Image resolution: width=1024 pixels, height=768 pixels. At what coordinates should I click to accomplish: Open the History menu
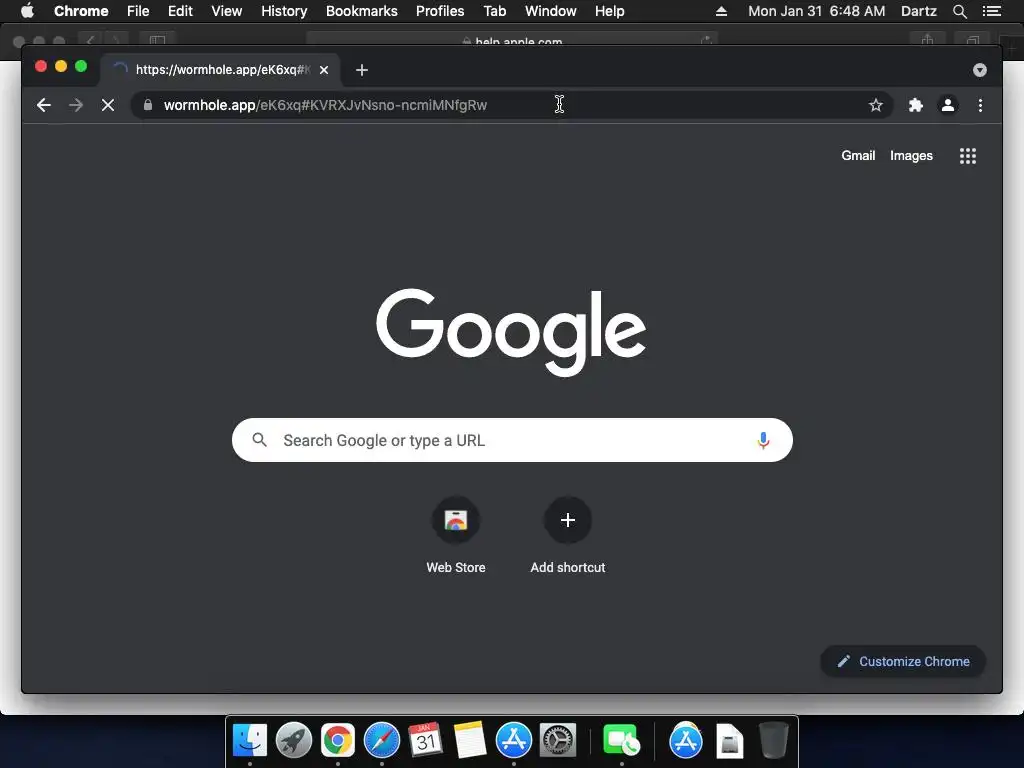284,11
